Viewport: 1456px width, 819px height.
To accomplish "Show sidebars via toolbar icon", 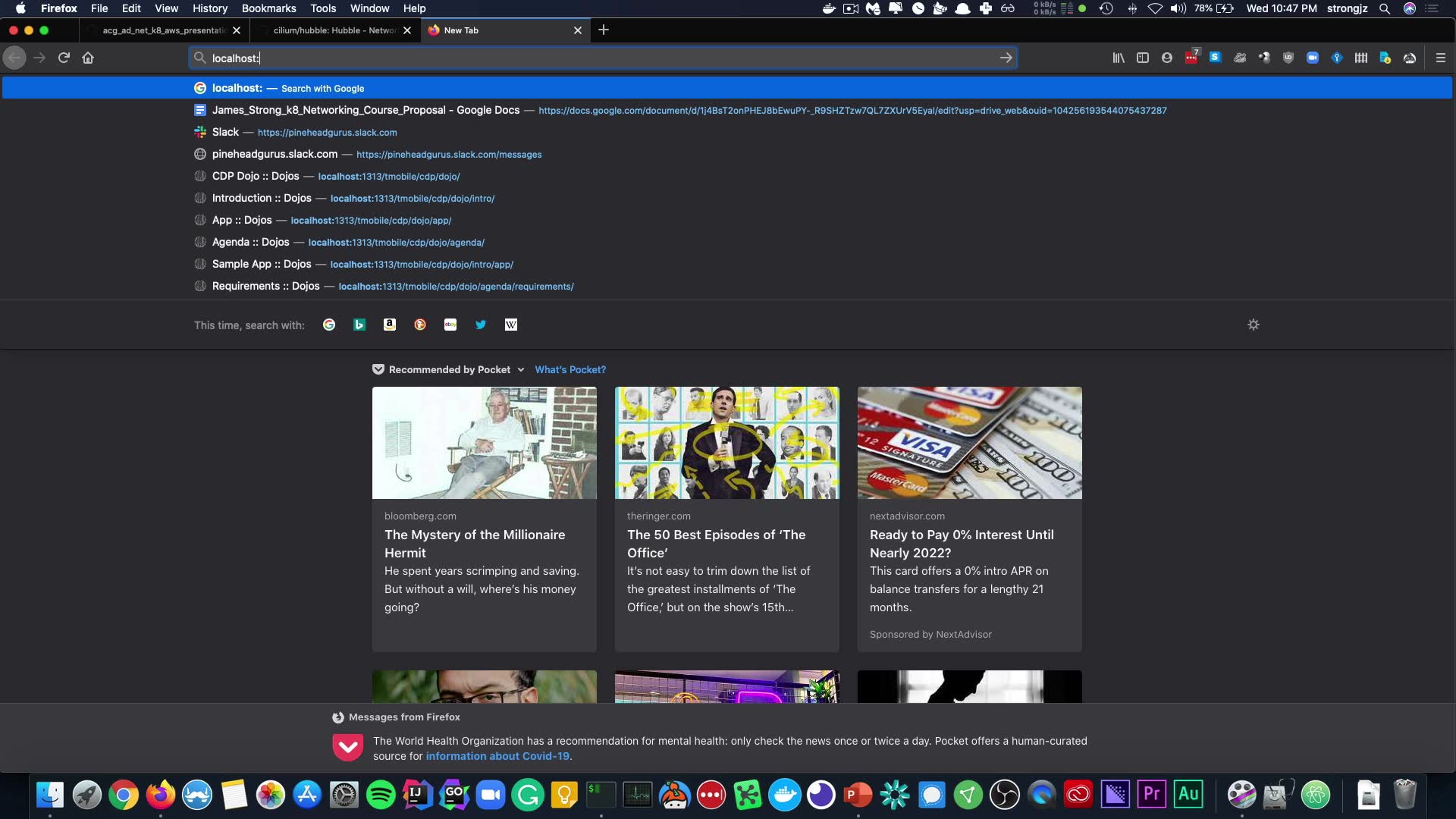I will pos(1142,58).
